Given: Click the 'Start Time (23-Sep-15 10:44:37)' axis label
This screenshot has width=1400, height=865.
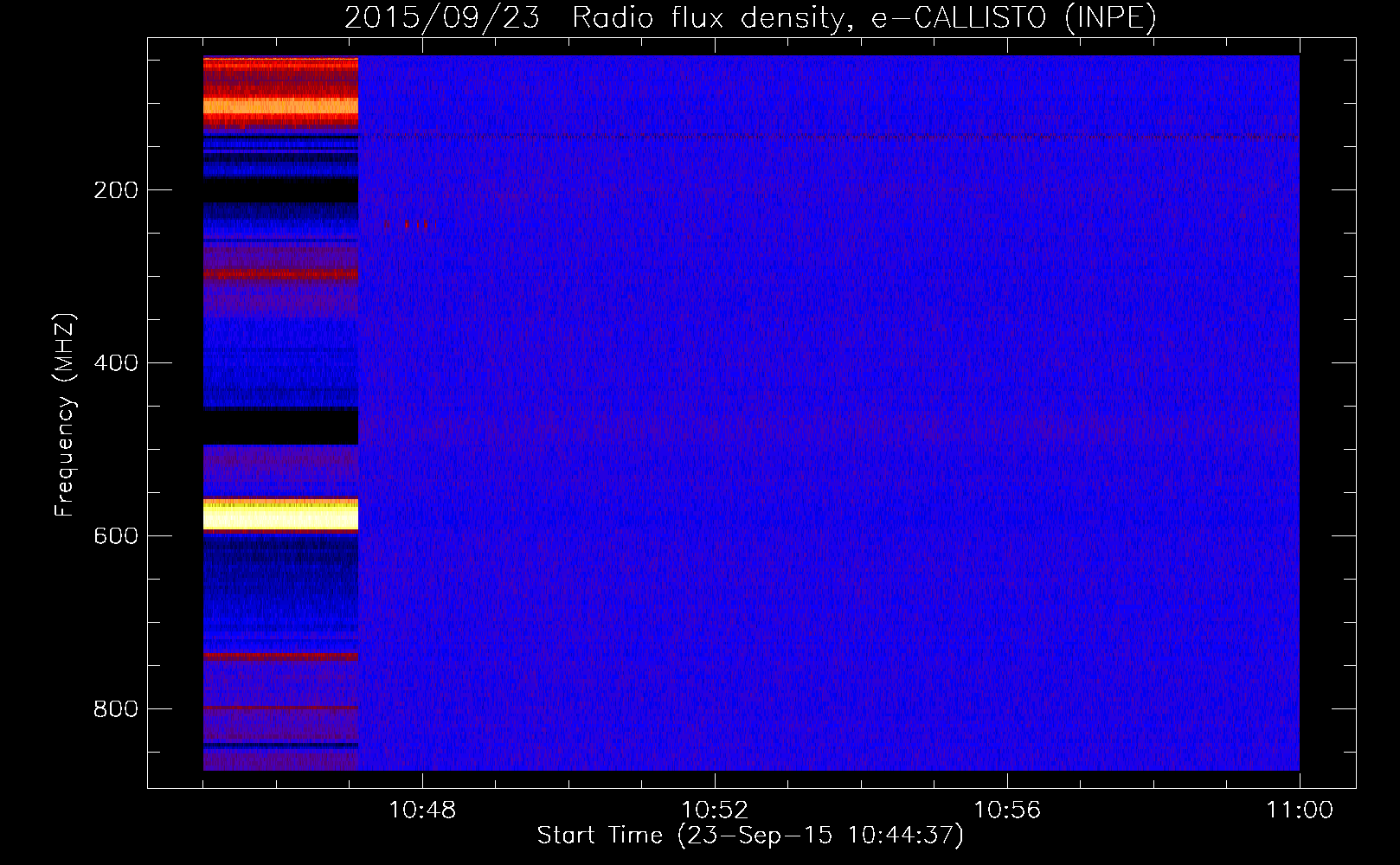Looking at the screenshot, I should pos(750,836).
